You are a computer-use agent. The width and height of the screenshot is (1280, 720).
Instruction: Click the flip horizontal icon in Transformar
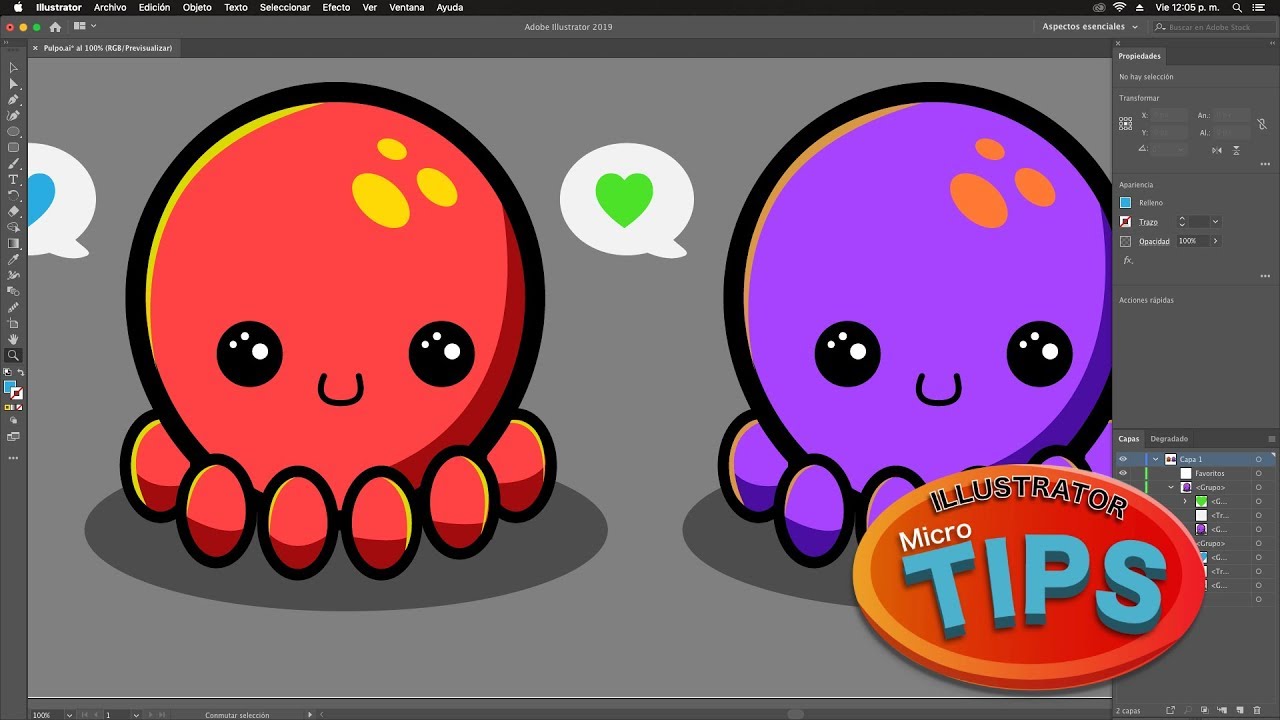click(1217, 150)
